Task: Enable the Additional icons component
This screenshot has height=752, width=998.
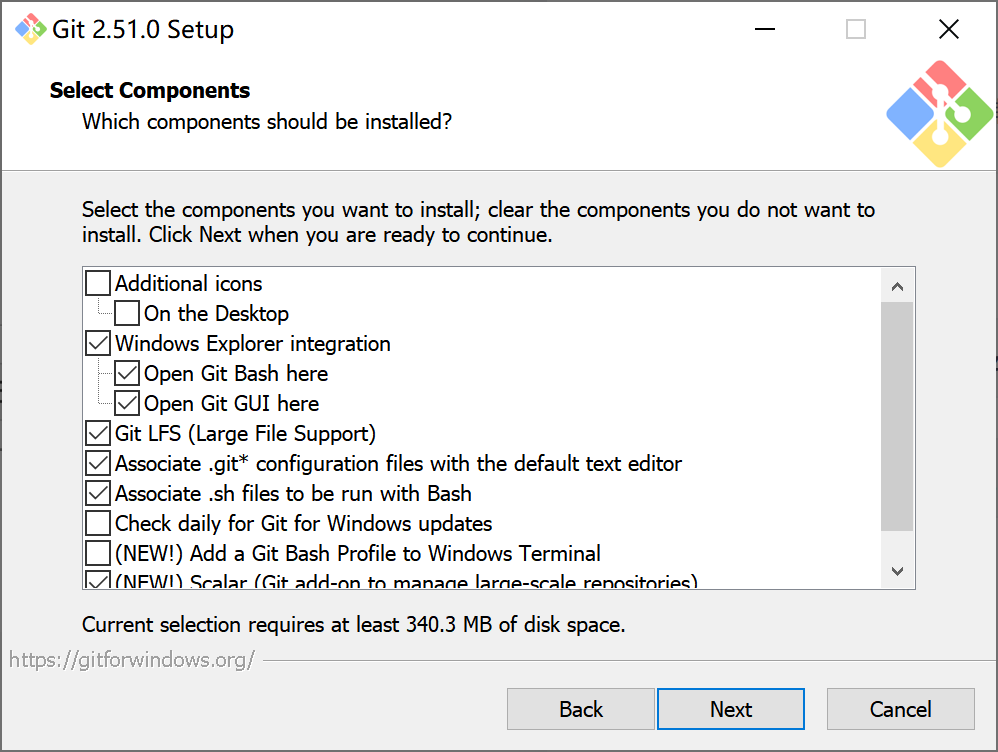Action: point(97,283)
